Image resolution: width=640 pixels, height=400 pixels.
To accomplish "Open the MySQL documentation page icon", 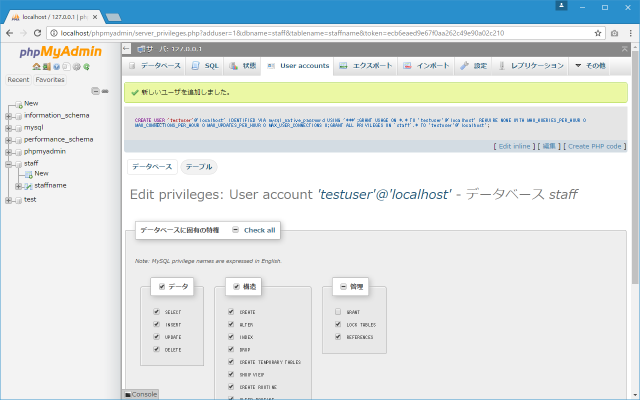I will [66, 67].
